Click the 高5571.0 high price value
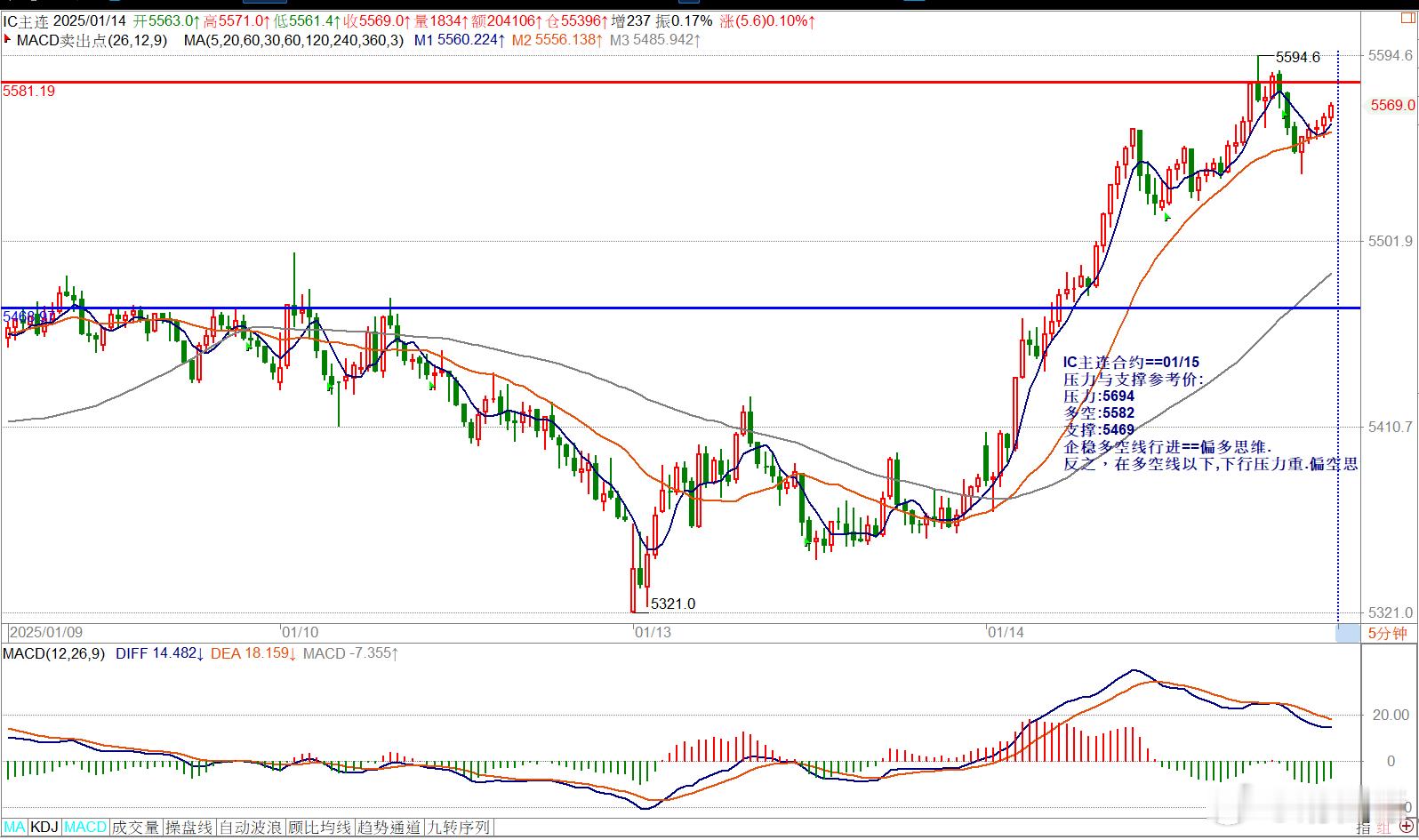 236,20
